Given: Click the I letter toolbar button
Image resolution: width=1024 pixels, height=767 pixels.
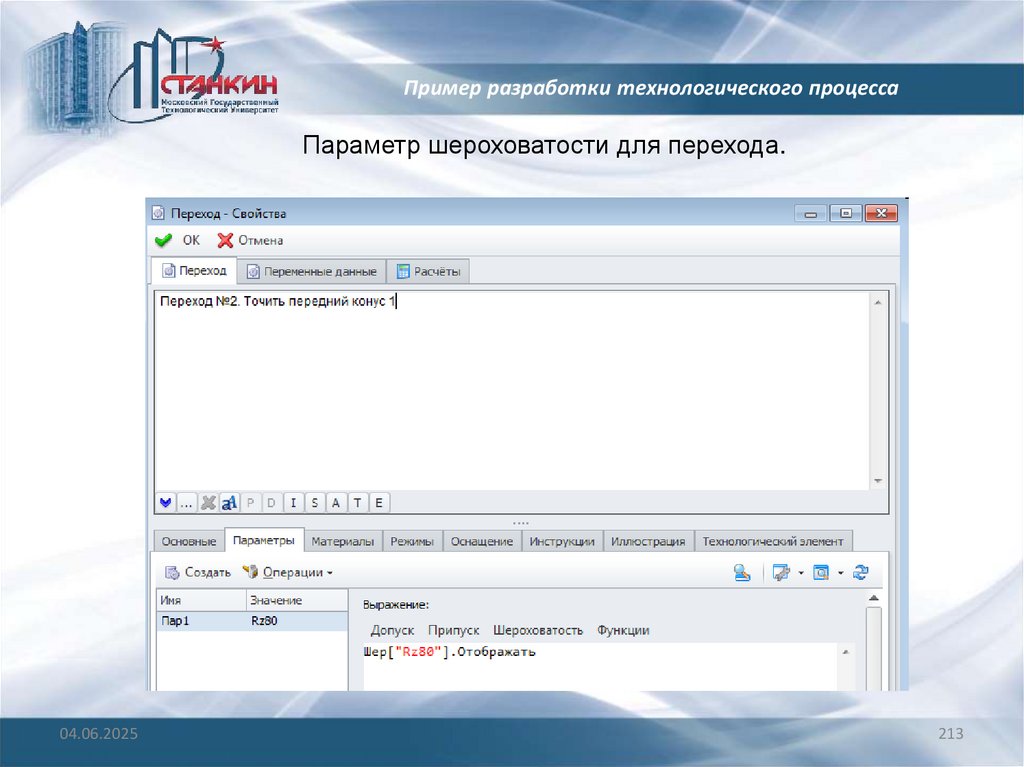Looking at the screenshot, I should 293,502.
